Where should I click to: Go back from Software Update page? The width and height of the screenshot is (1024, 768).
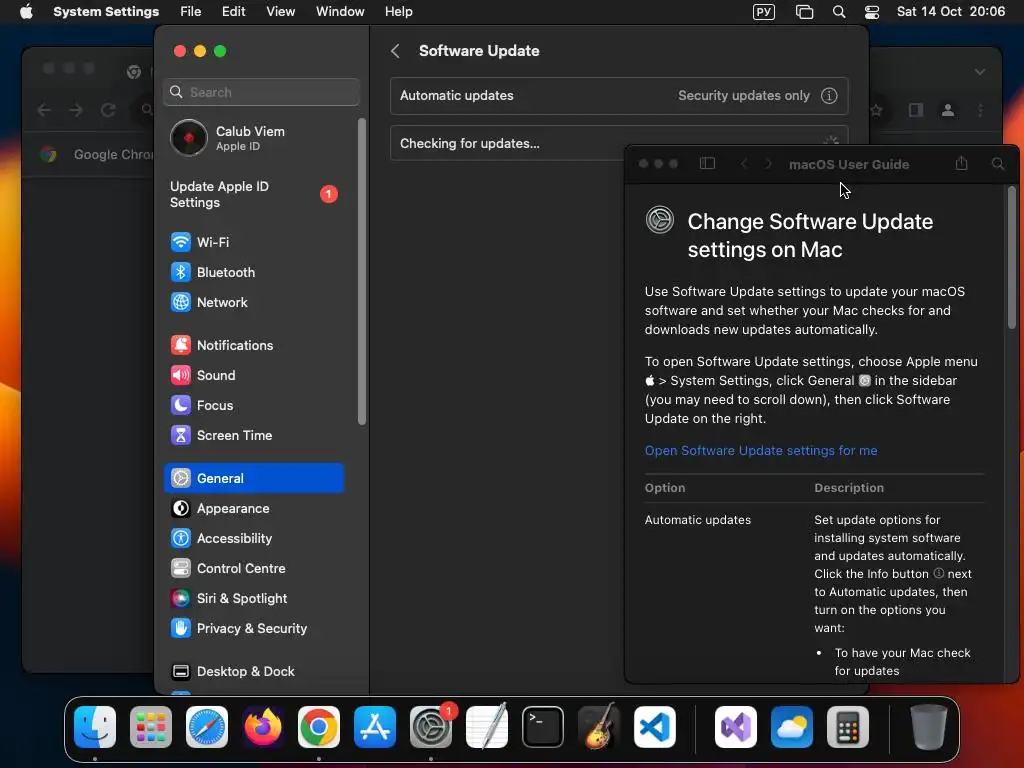click(395, 51)
